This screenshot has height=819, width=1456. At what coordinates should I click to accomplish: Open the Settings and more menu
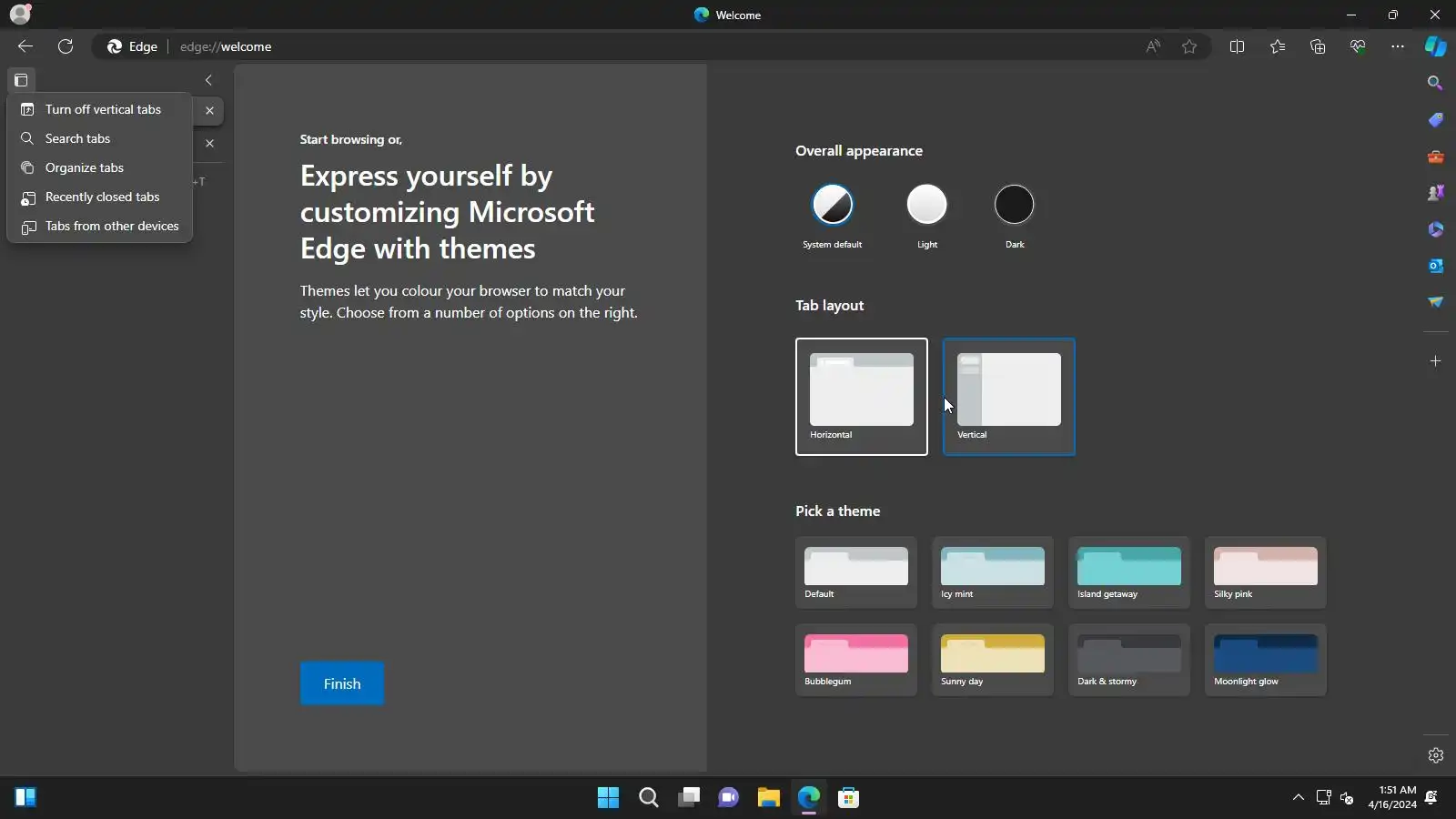pyautogui.click(x=1398, y=46)
